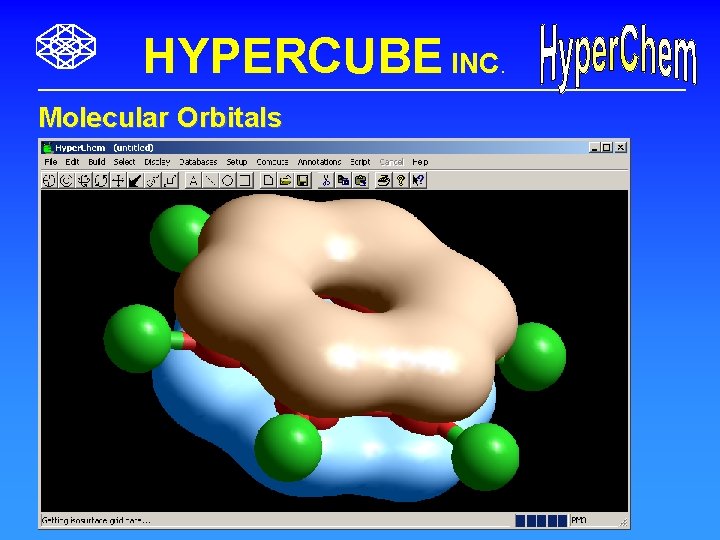The height and width of the screenshot is (540, 720).
Task: Click the grayed Cancel menu item
Action: coord(392,162)
